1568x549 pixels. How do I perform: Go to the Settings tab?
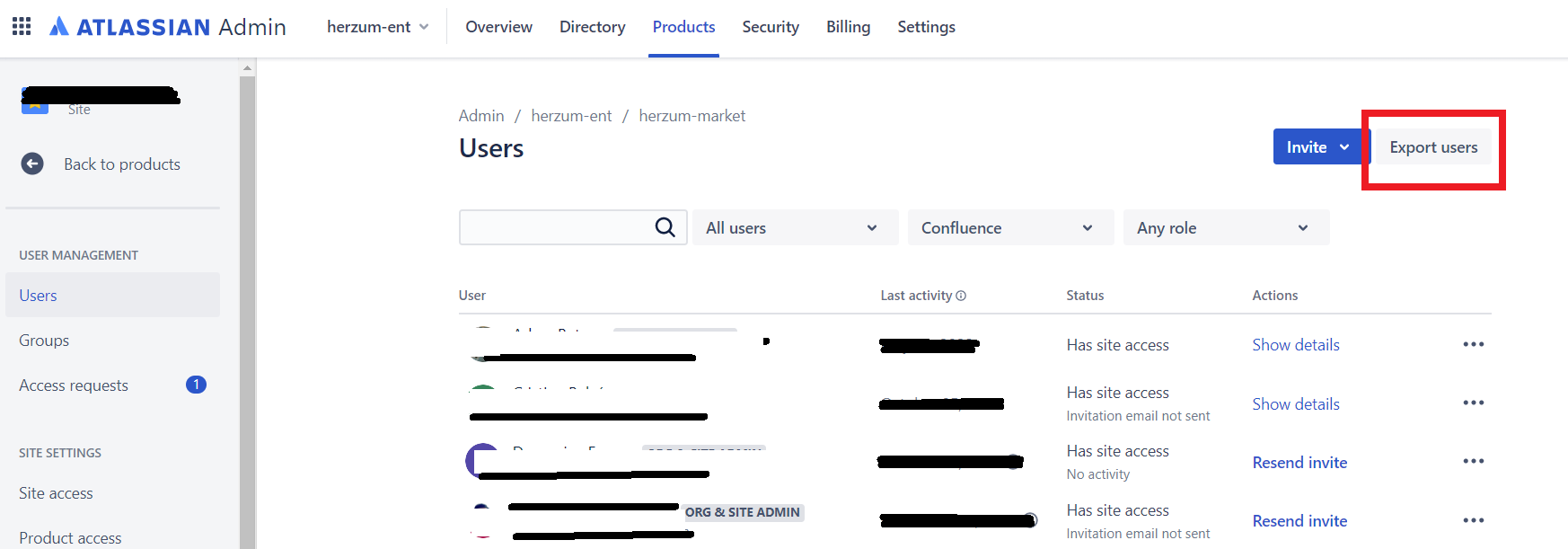pyautogui.click(x=926, y=27)
